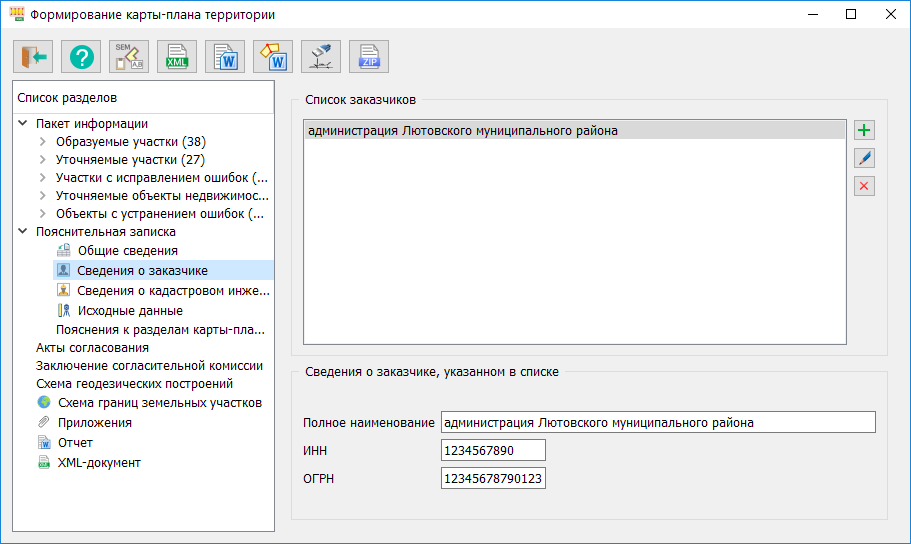911x544 pixels.
Task: Expand Образуемые участки (38) node
Action: point(42,142)
